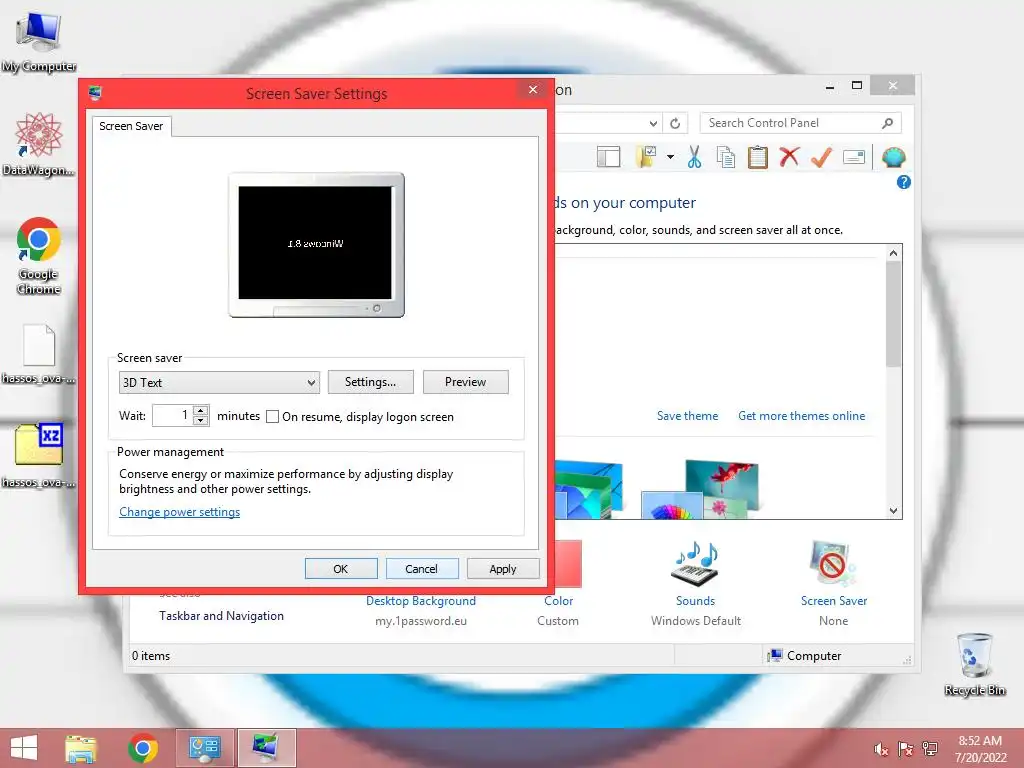
Task: Expand the address bar history dropdown
Action: tap(653, 123)
